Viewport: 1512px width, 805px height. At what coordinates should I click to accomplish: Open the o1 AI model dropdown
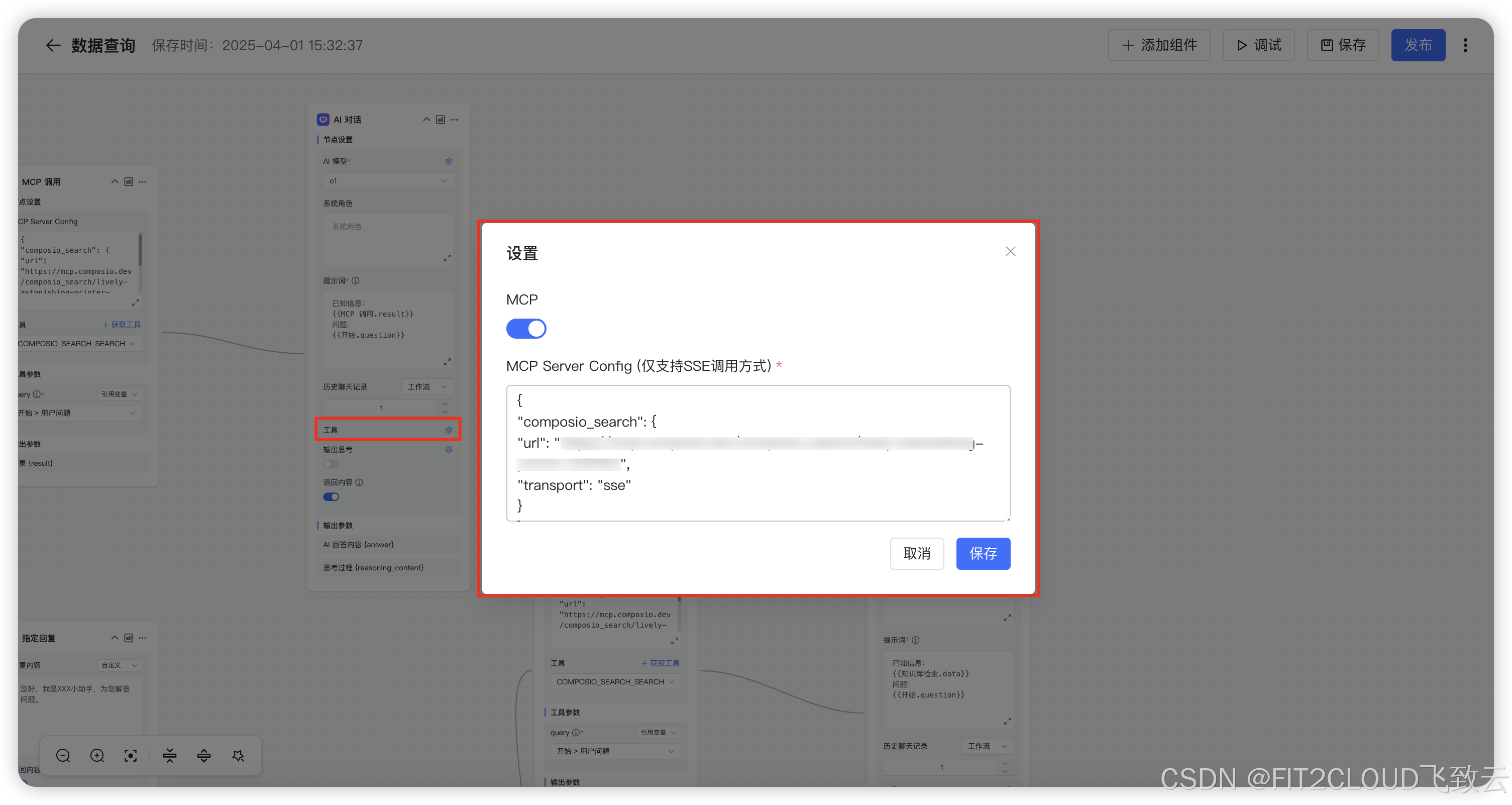click(x=388, y=181)
